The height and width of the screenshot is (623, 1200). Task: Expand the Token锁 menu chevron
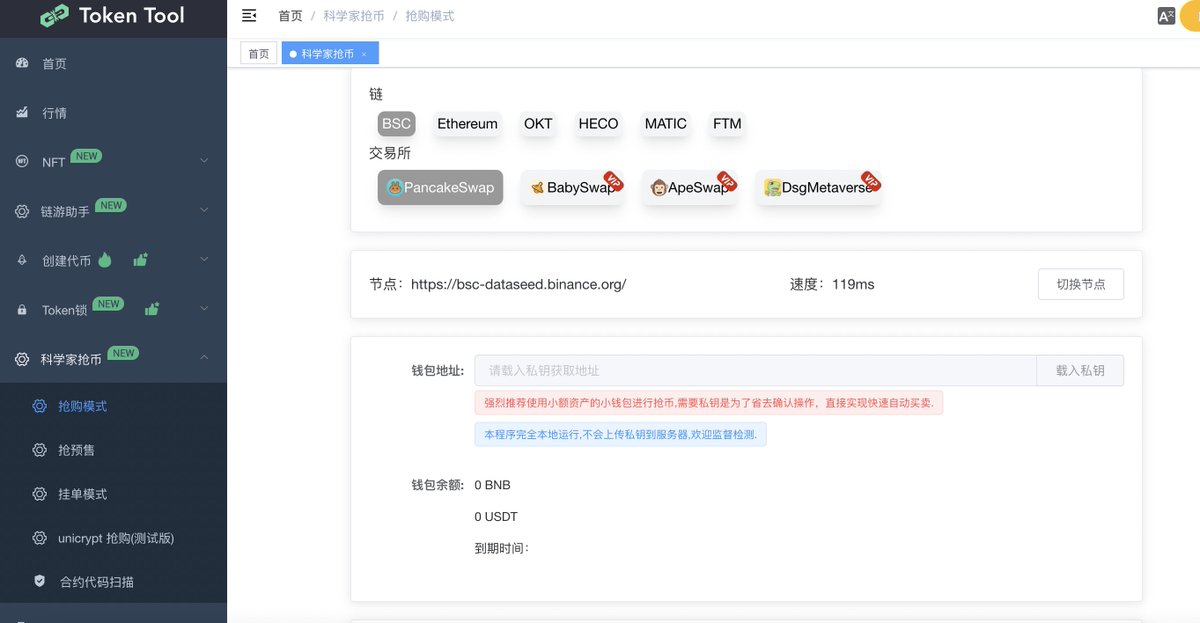(204, 310)
